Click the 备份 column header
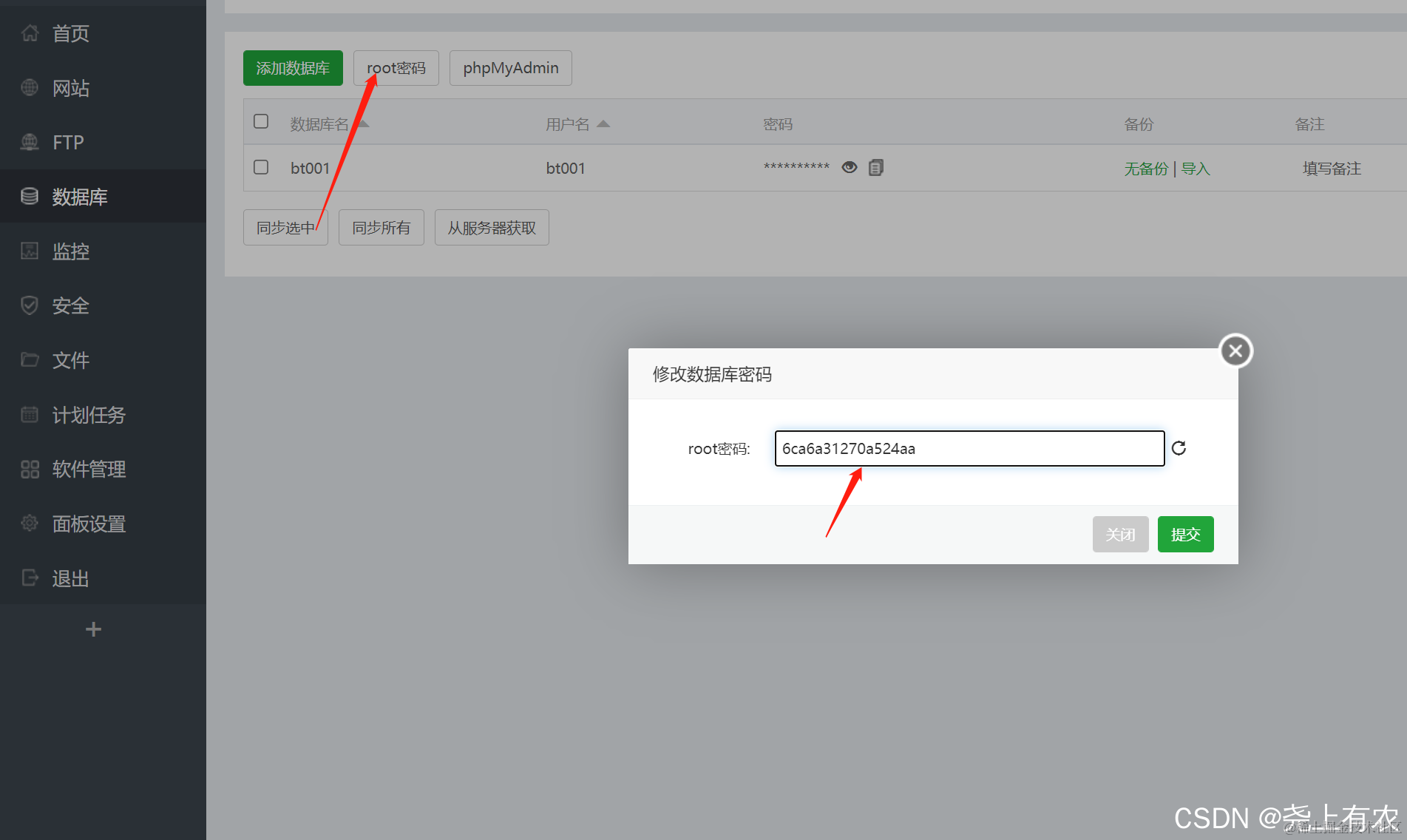Screen dimensions: 1407x840 (x=1139, y=124)
